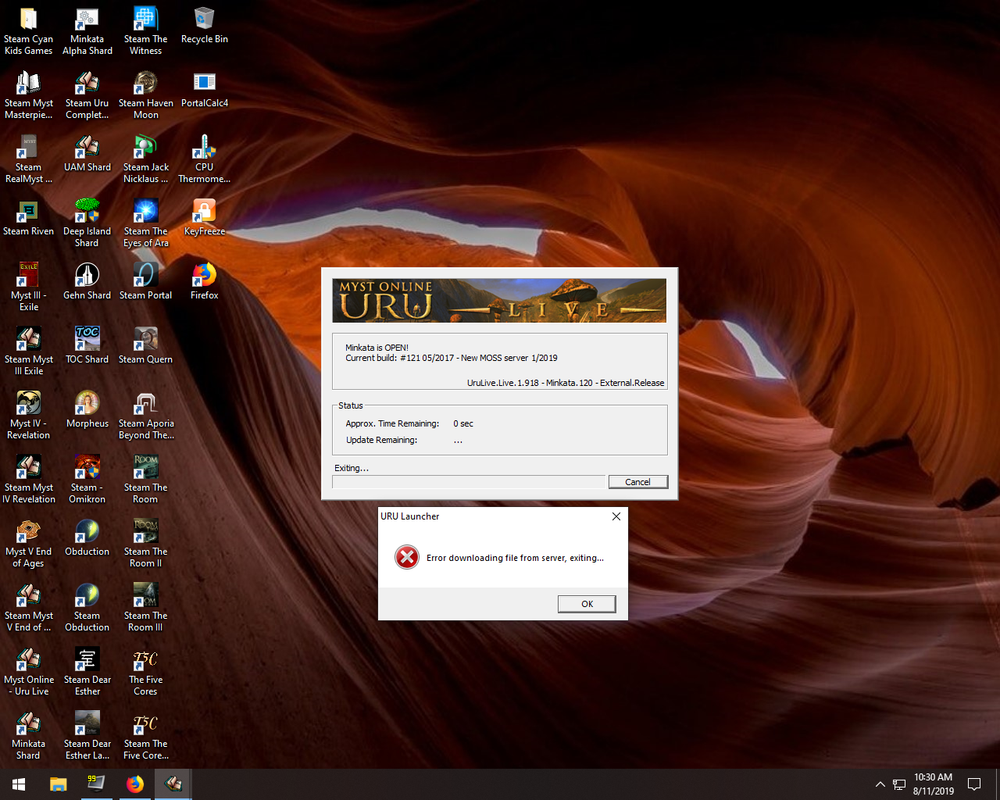The width and height of the screenshot is (1000, 800).
Task: Open File Explorer from the taskbar
Action: 58,784
